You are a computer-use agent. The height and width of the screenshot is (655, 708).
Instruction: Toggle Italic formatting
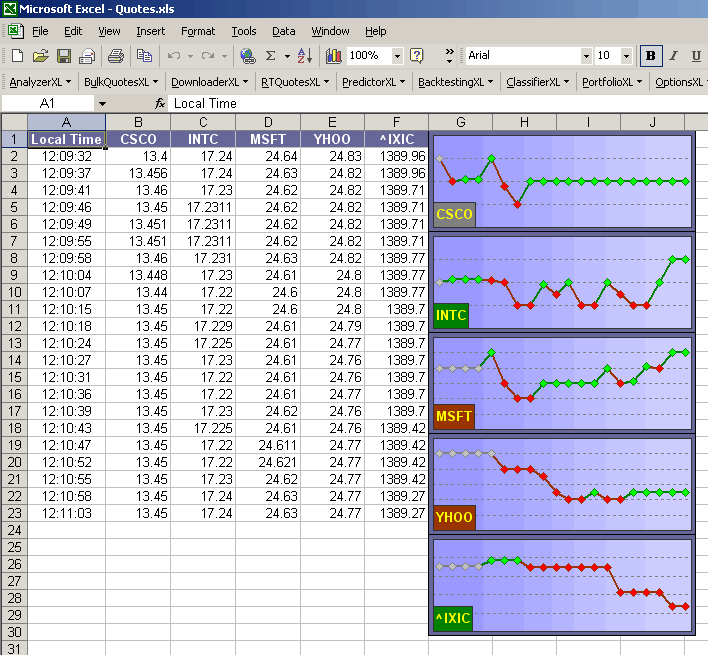click(x=673, y=56)
